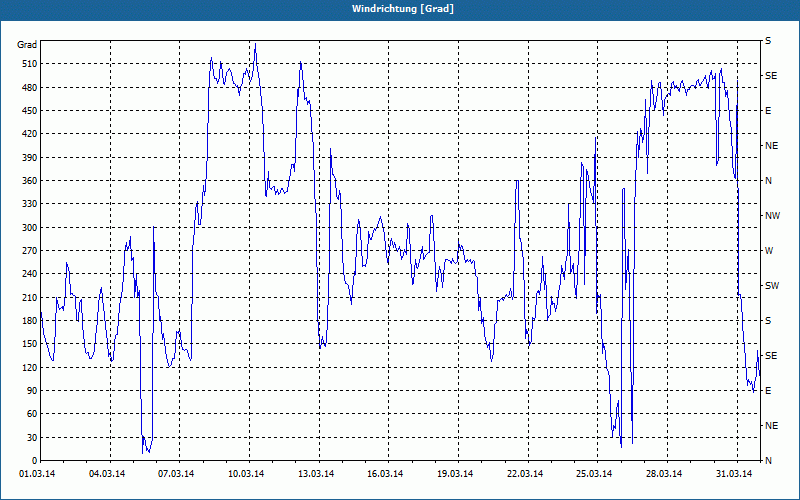Select the 120 y-axis value

click(x=30, y=367)
